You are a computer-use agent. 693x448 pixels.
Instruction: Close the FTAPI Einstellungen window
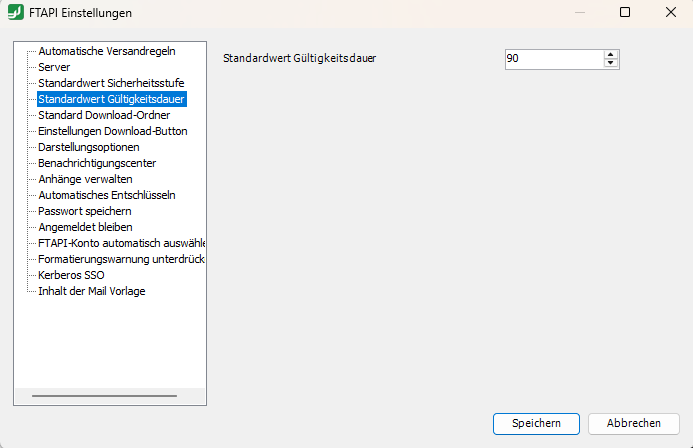[x=670, y=12]
